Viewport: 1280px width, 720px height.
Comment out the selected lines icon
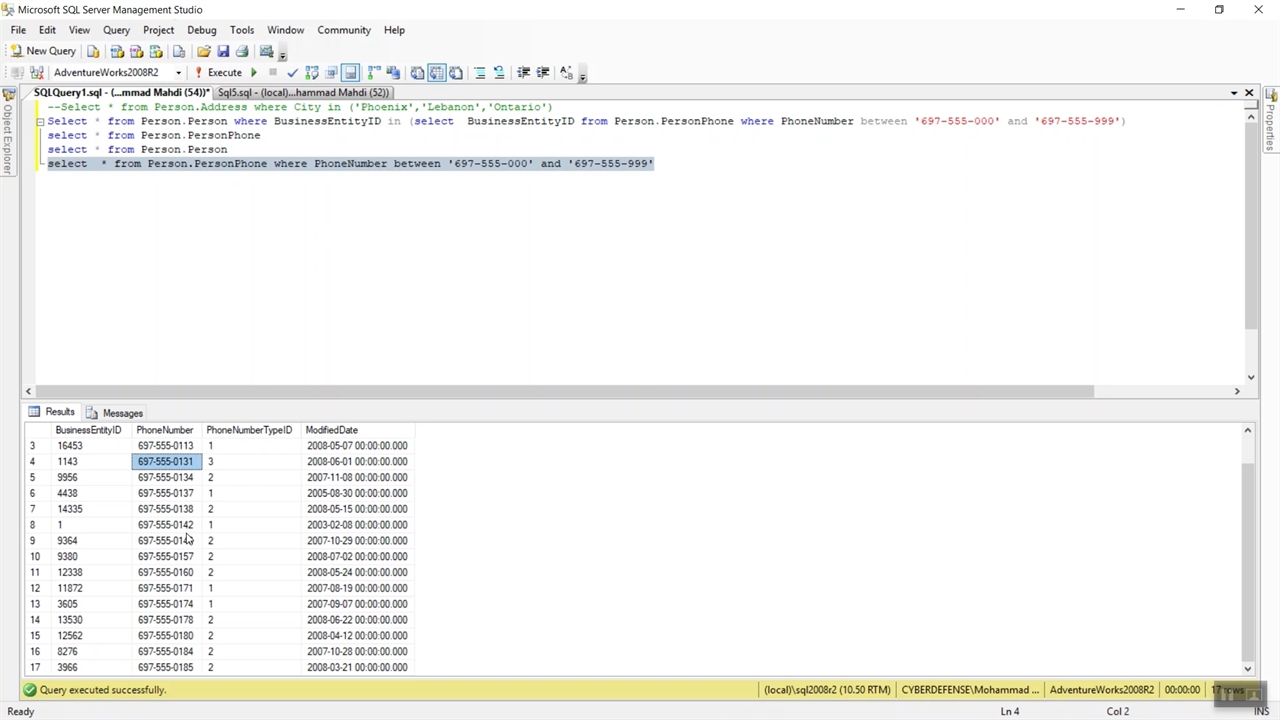(x=480, y=72)
